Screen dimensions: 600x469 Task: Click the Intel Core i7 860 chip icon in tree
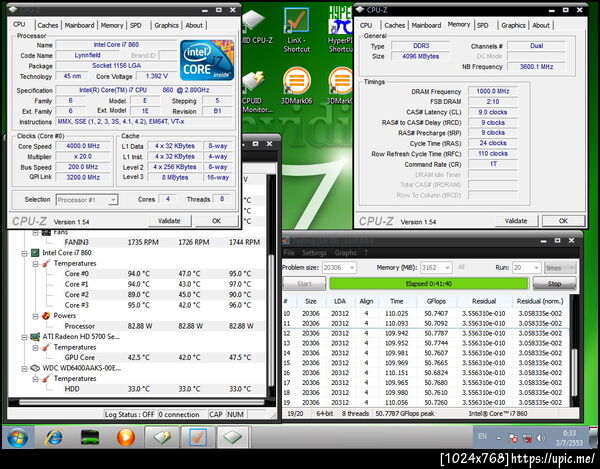35,253
